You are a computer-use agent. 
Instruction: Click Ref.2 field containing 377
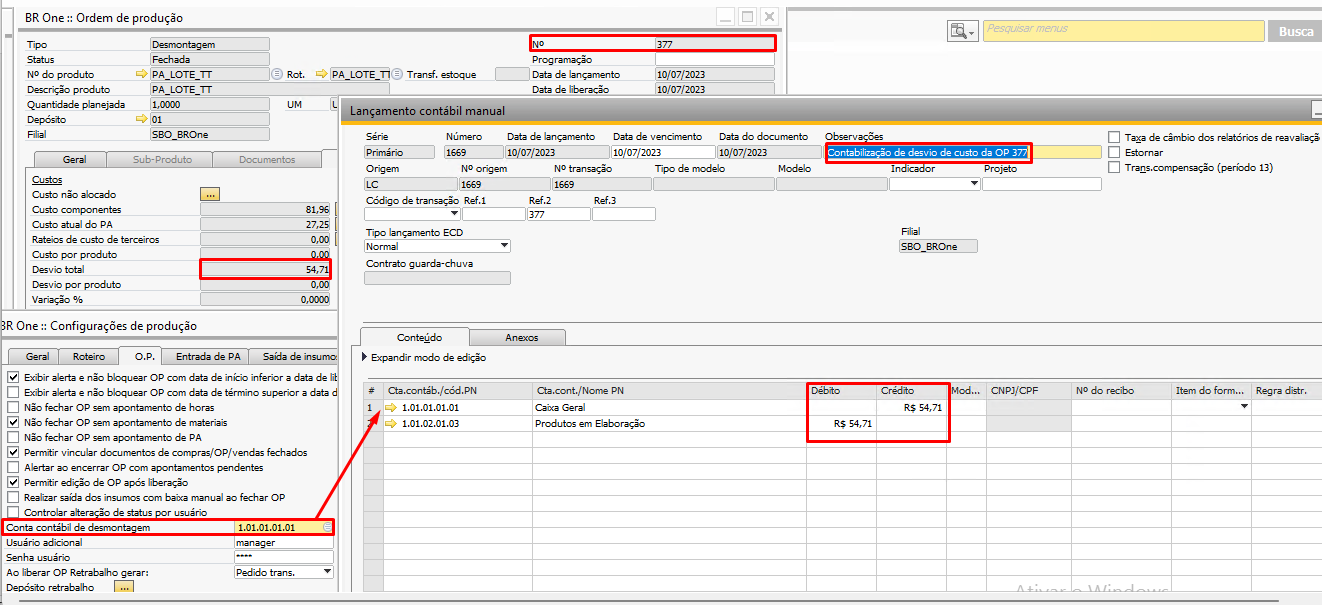point(558,214)
